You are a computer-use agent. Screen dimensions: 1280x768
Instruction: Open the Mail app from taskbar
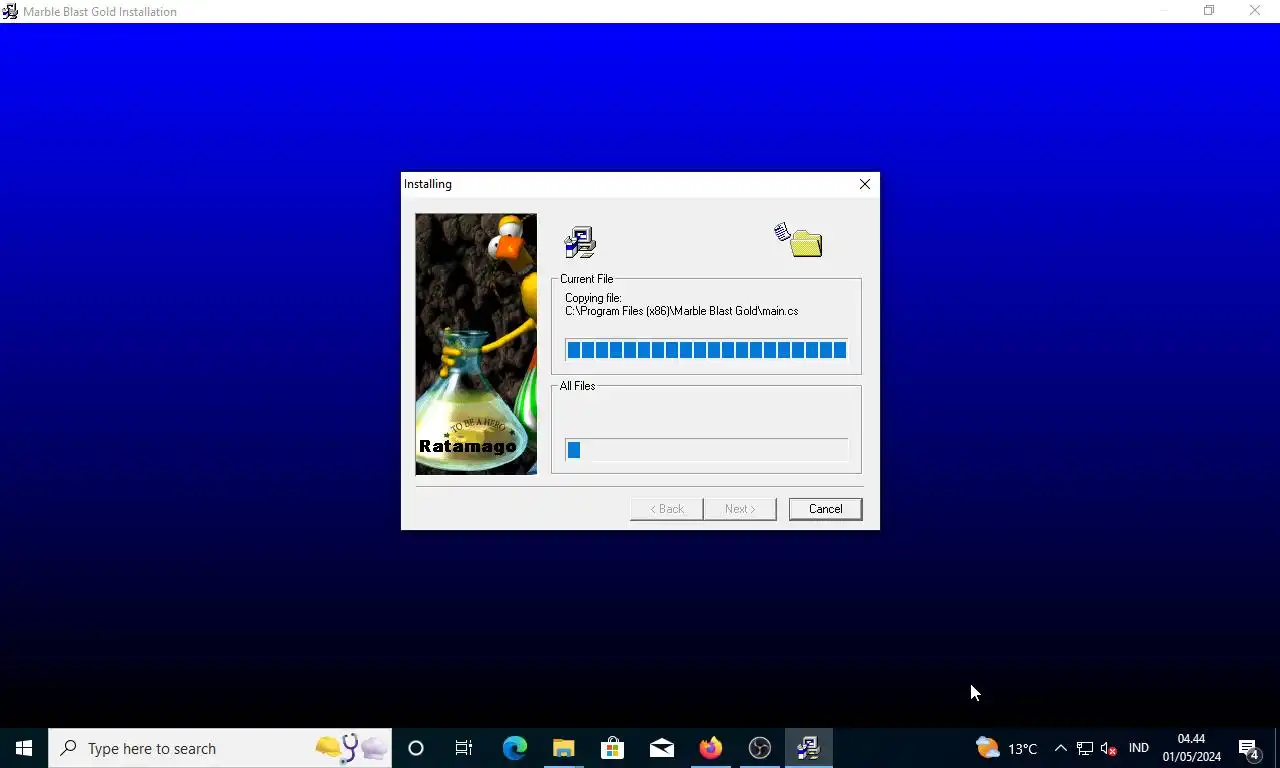click(x=661, y=748)
